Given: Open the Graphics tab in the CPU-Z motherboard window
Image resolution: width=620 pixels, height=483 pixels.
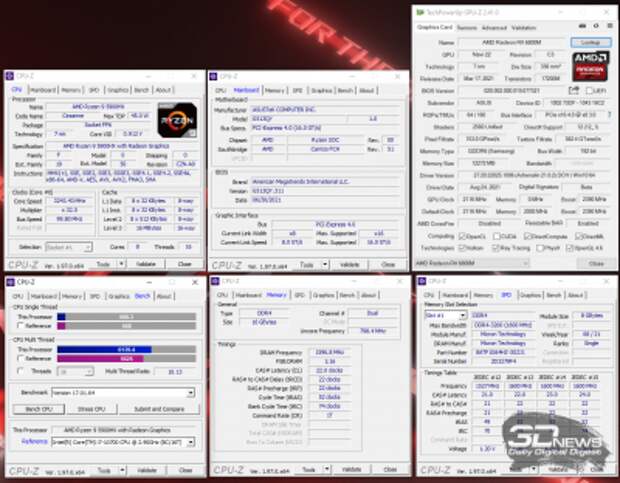Looking at the screenshot, I should pos(321,91).
